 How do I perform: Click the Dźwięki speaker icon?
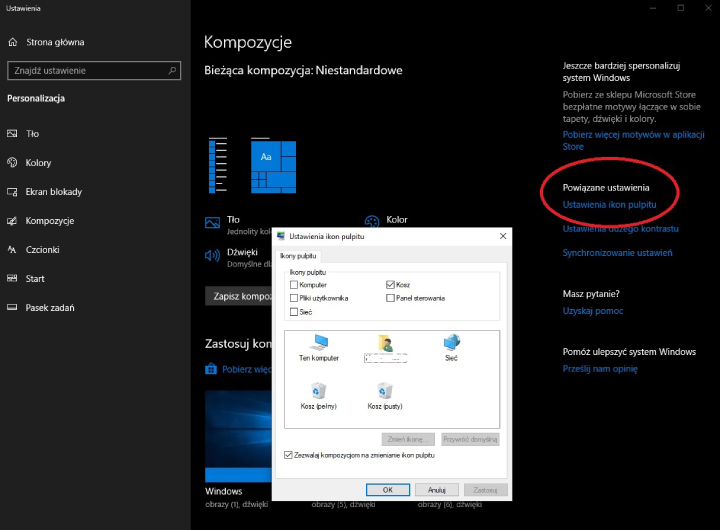pyautogui.click(x=212, y=255)
